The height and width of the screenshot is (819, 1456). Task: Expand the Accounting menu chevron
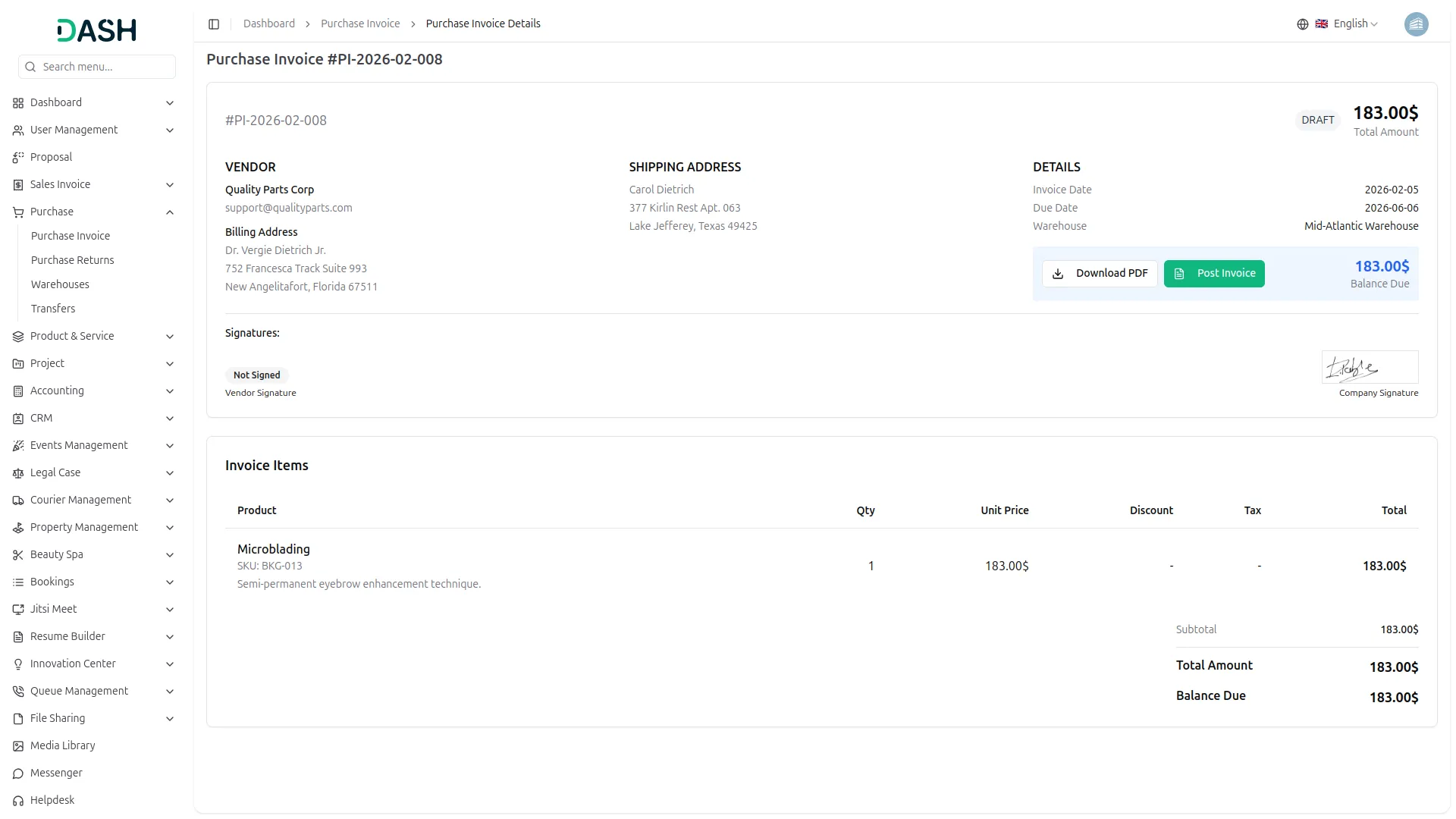(x=170, y=391)
